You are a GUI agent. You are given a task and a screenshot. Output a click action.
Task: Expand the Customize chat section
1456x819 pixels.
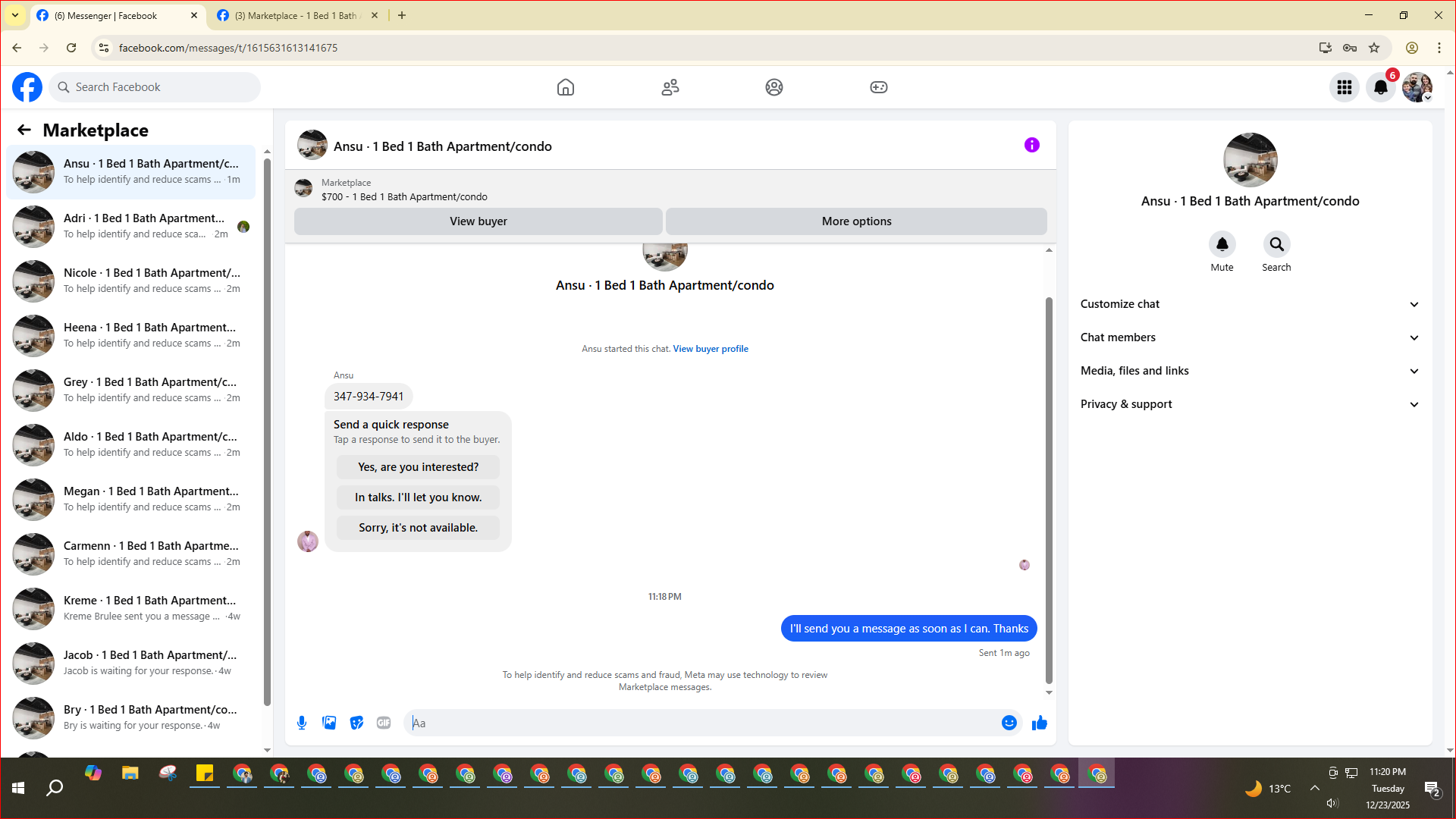pos(1249,304)
